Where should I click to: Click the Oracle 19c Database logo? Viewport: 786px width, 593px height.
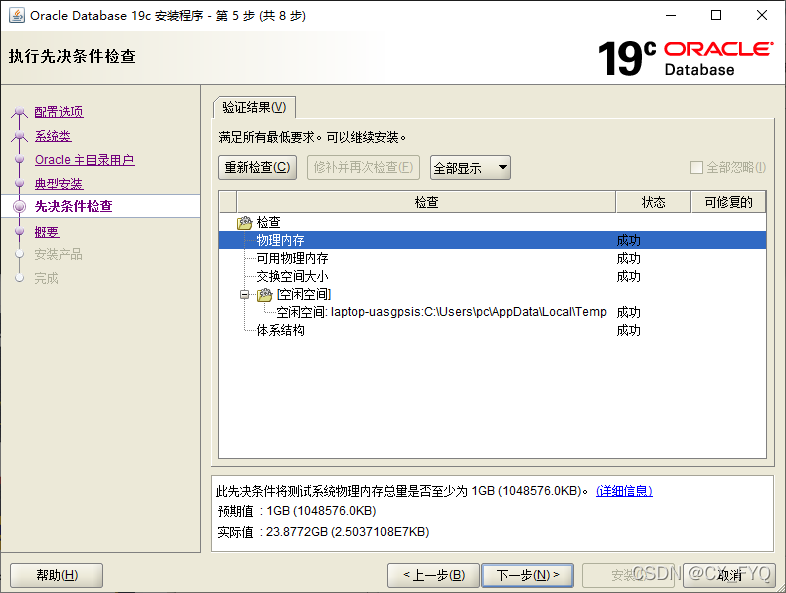tap(685, 58)
